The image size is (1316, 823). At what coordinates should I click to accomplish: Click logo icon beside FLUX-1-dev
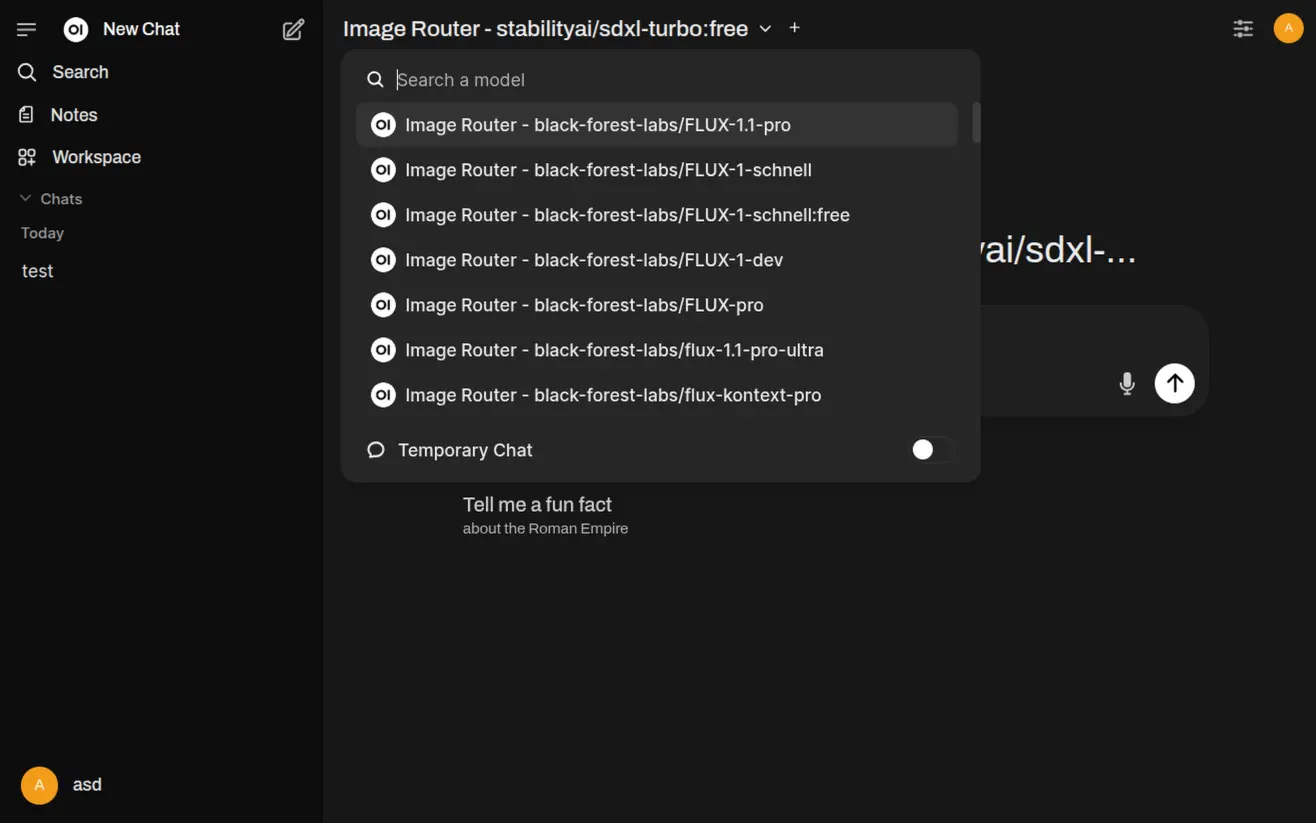pos(383,260)
